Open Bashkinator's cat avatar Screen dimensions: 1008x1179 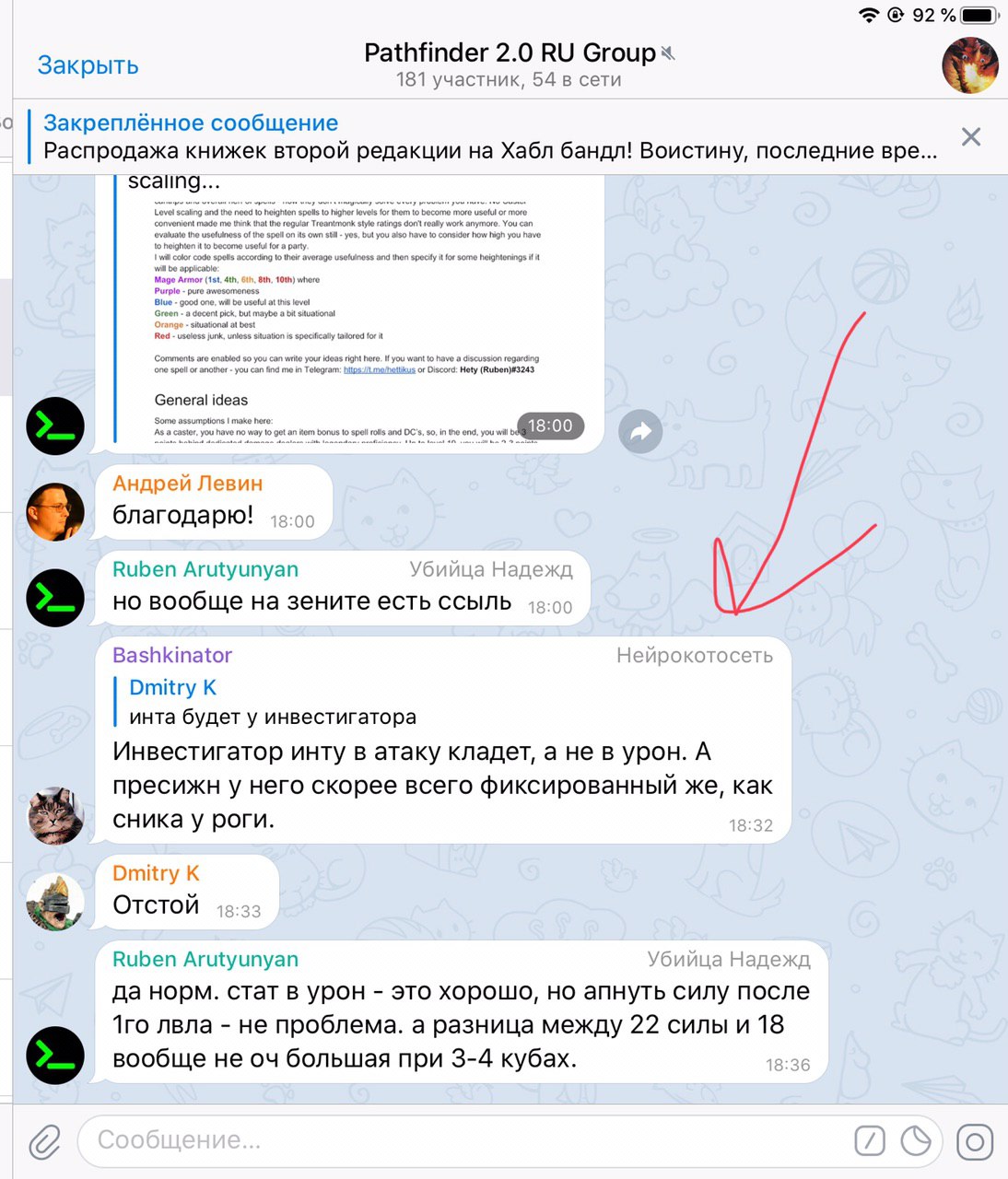pyautogui.click(x=55, y=815)
